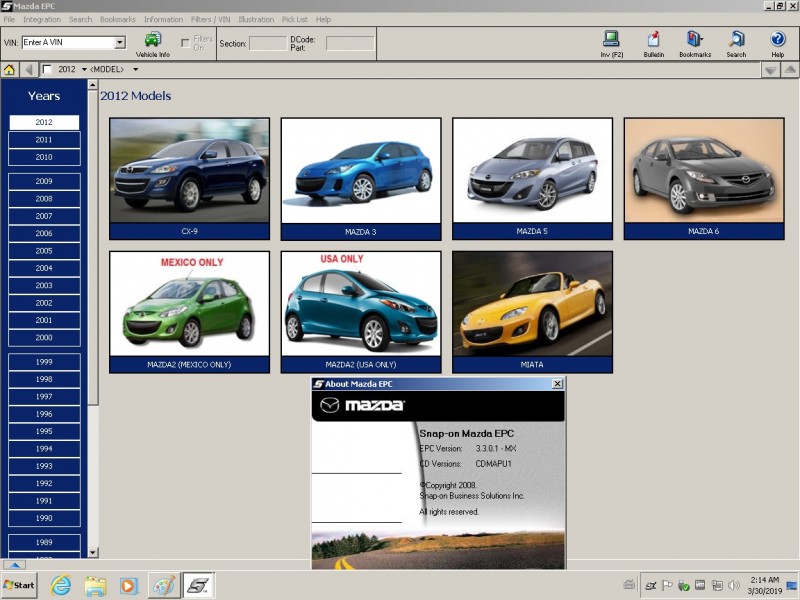Screen dimensions: 800x600
Task: Select year 1990 in Years list
Action: point(44,518)
